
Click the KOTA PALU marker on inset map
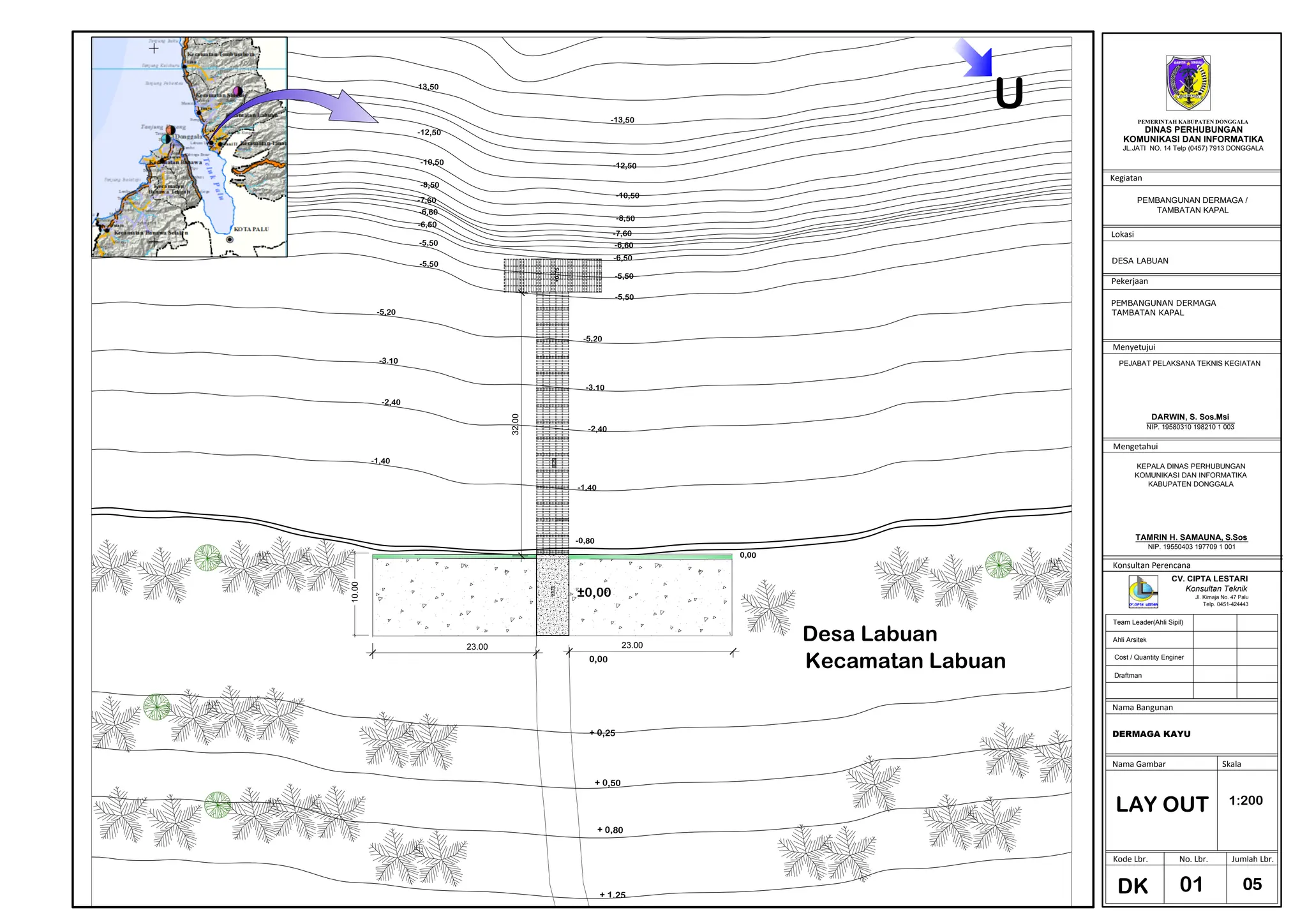(x=230, y=239)
